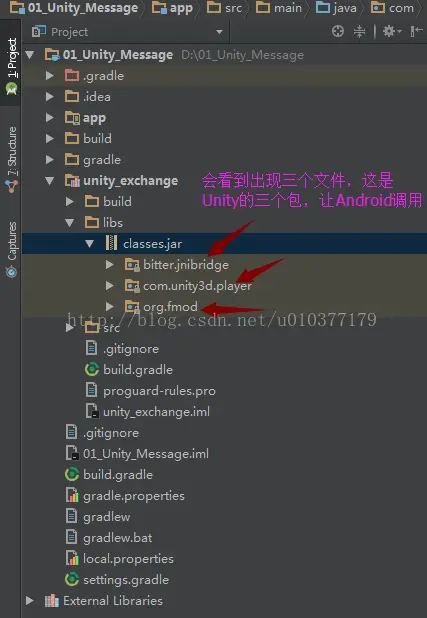Click the scroll-from-source crosshair icon
The image size is (427, 618).
(338, 31)
